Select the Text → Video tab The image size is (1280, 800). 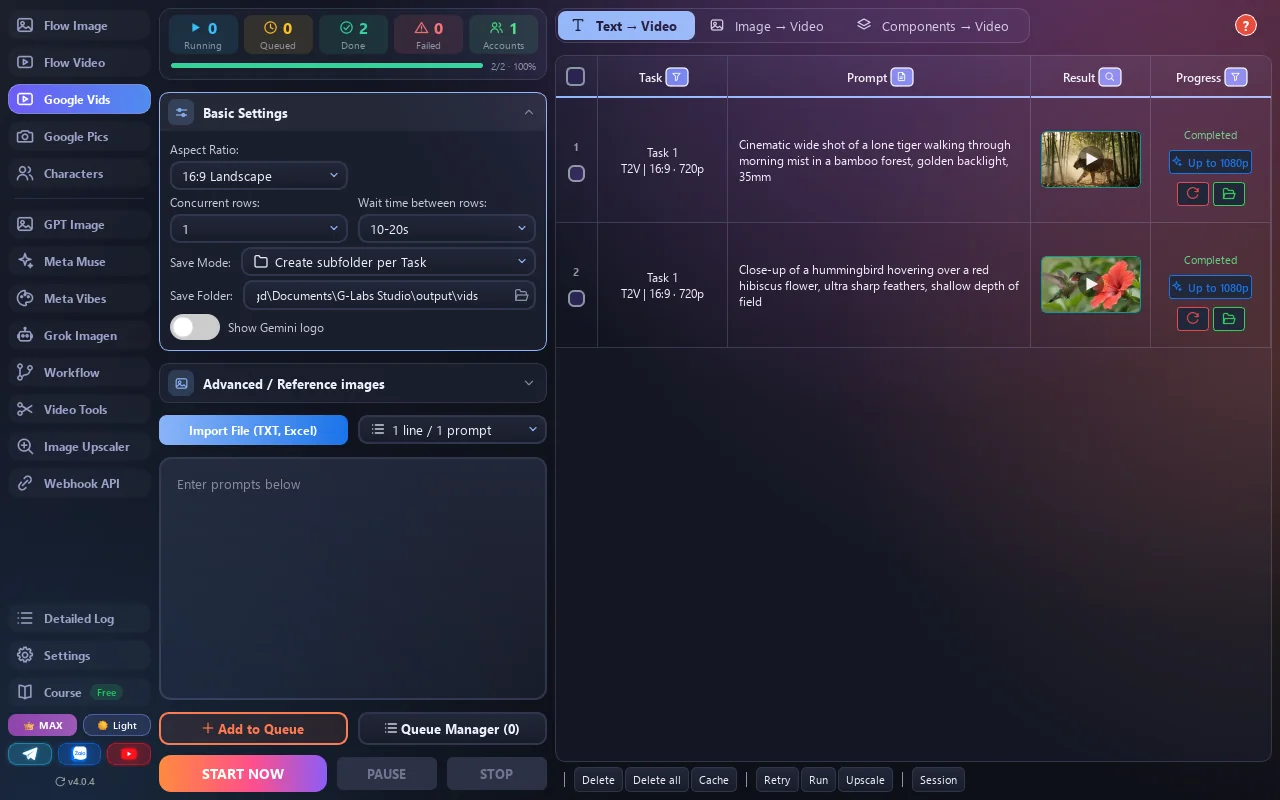(626, 26)
